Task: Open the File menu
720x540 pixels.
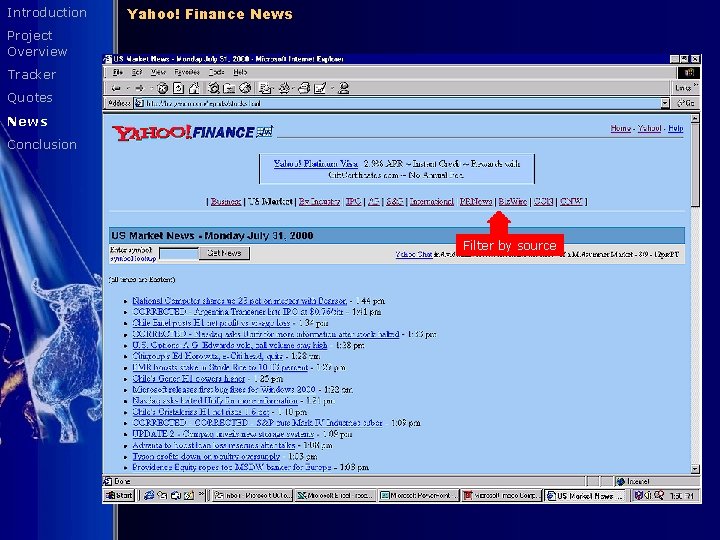Action: (118, 72)
